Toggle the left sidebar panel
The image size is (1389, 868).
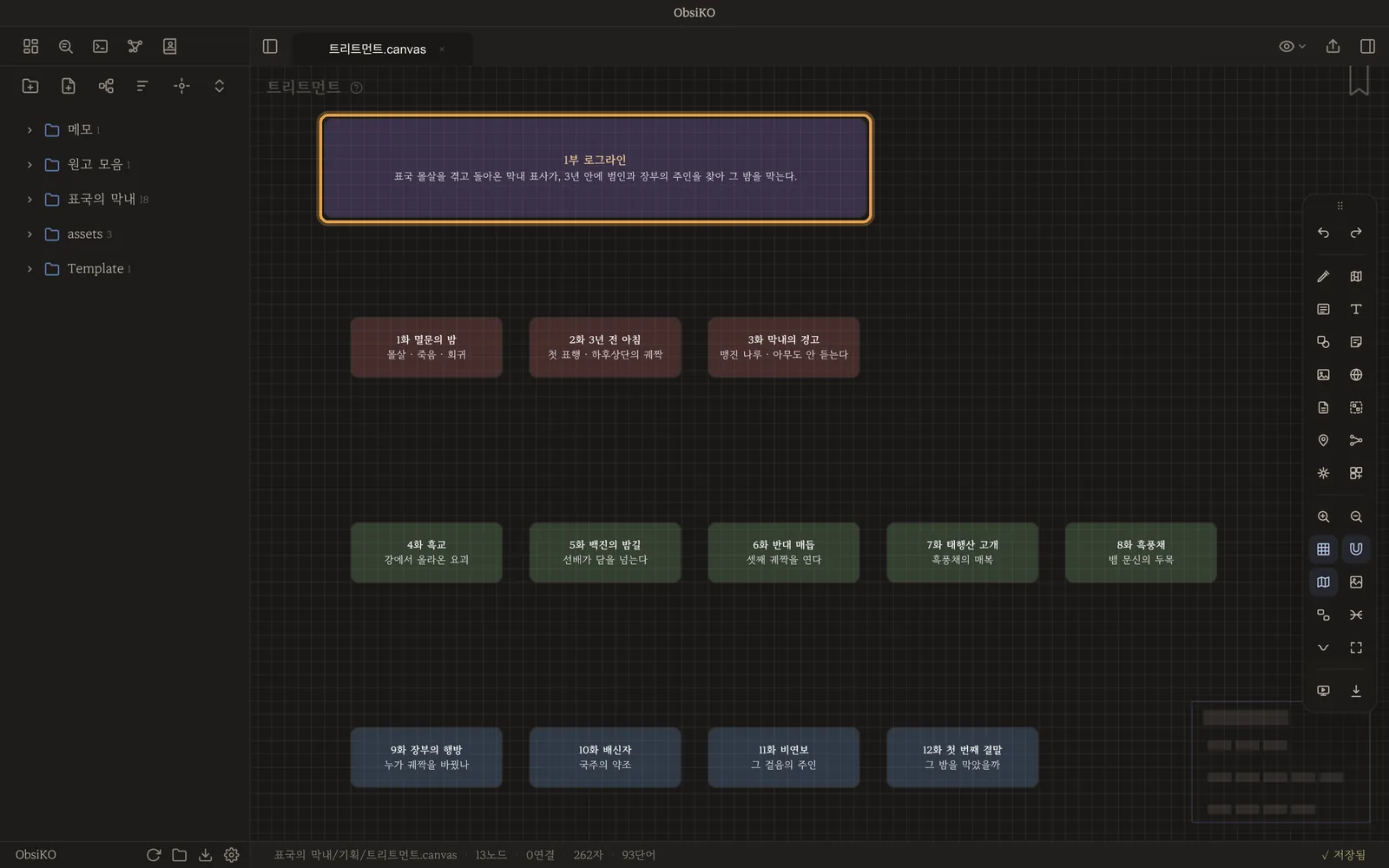tap(270, 46)
